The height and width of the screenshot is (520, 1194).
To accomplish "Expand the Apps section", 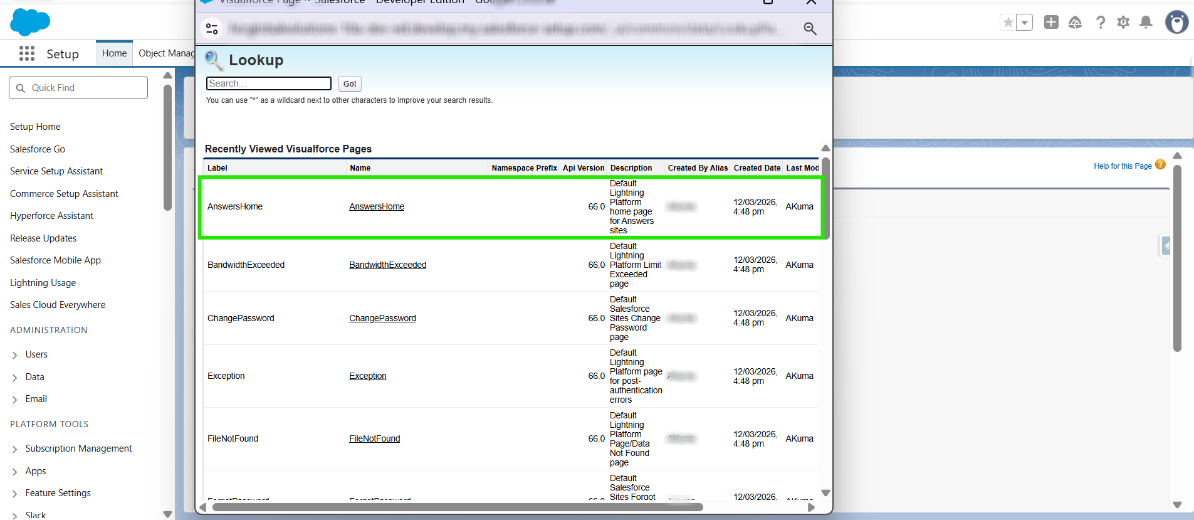I will [x=15, y=471].
